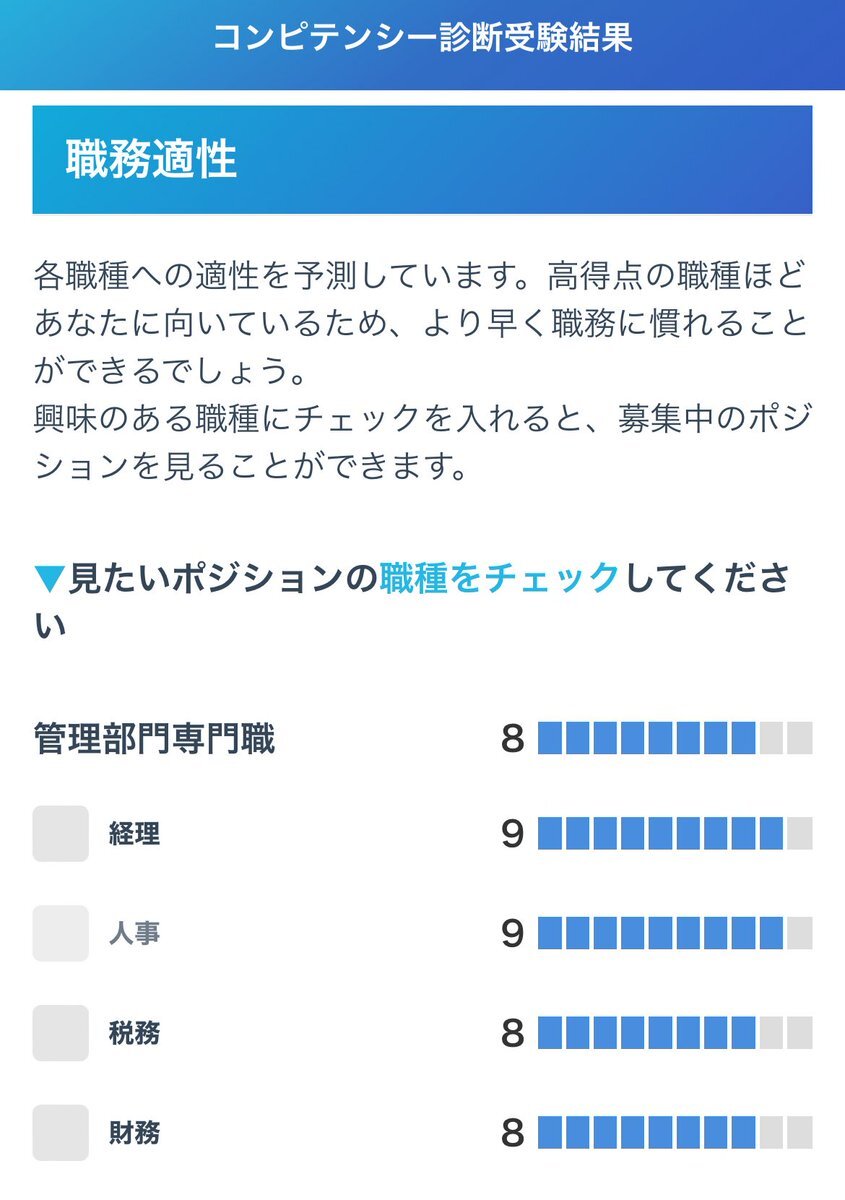Click the 人事 score bar

675,934
